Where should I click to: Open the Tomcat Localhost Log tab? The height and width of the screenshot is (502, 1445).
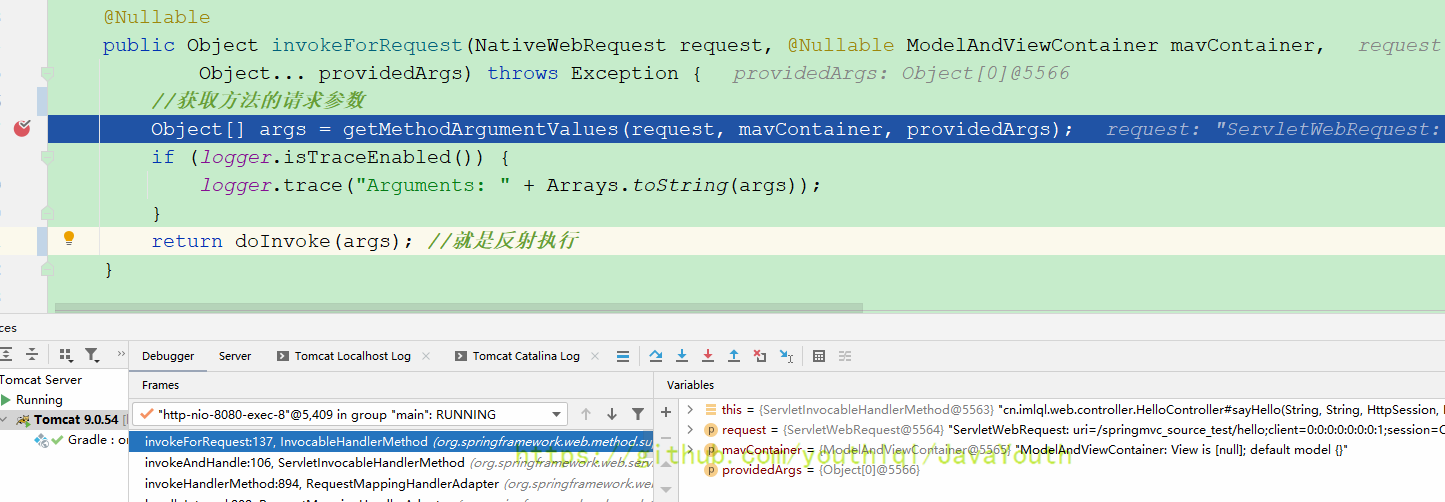pos(352,356)
